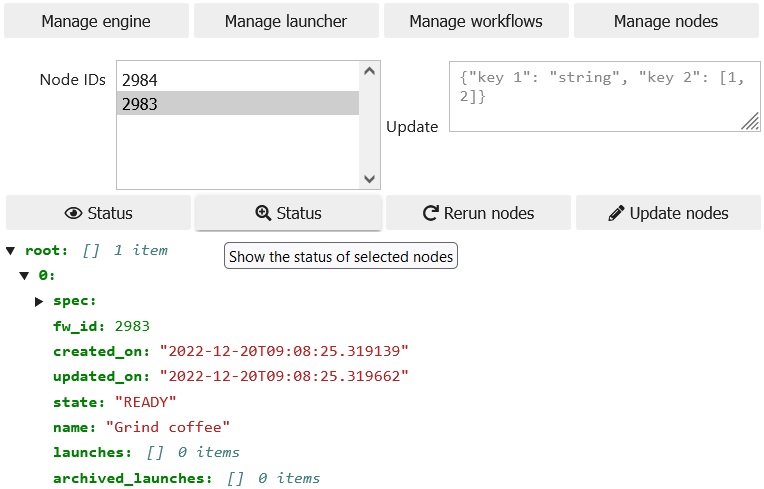Click the created_on timestamp value
Screen dimensions: 764x489
click(x=284, y=351)
